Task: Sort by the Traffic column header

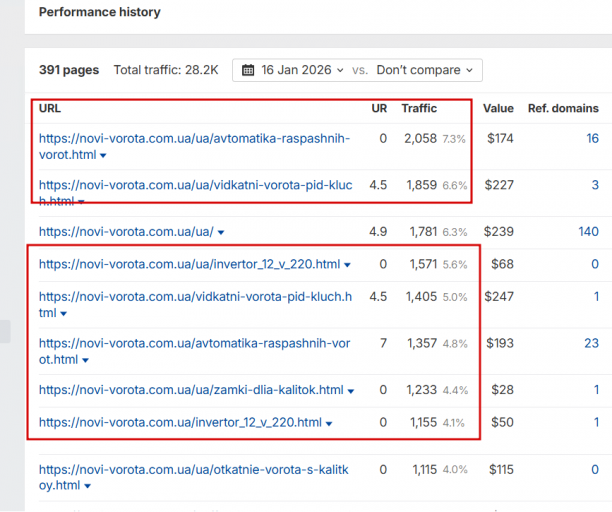Action: (419, 108)
